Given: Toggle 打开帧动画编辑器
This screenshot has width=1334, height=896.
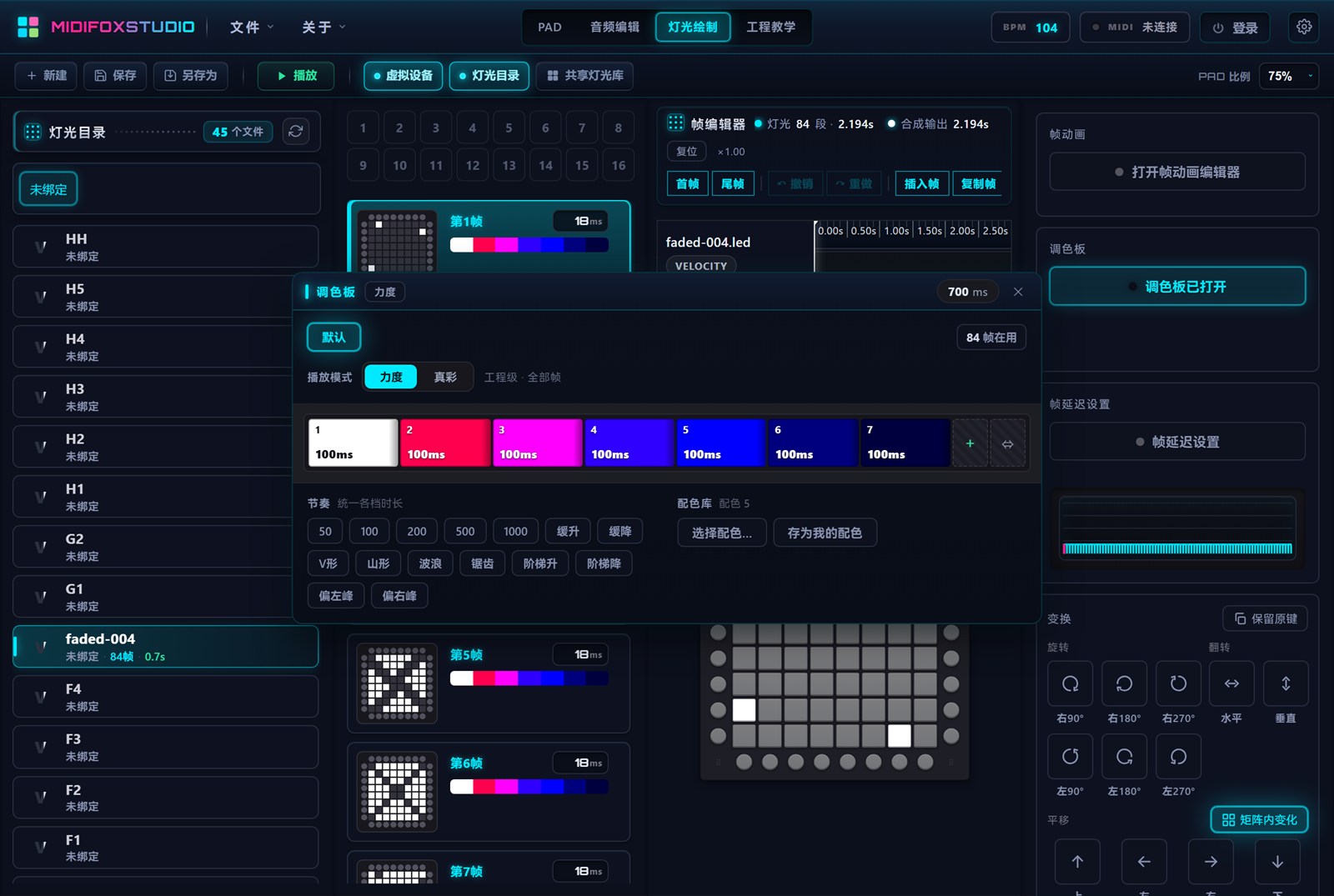Looking at the screenshot, I should [1177, 172].
